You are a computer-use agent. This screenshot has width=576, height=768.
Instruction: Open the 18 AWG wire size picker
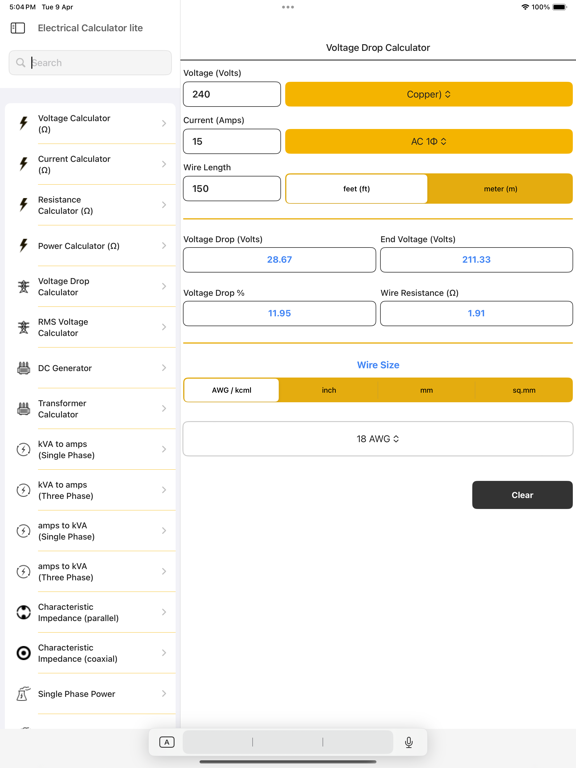pos(378,439)
